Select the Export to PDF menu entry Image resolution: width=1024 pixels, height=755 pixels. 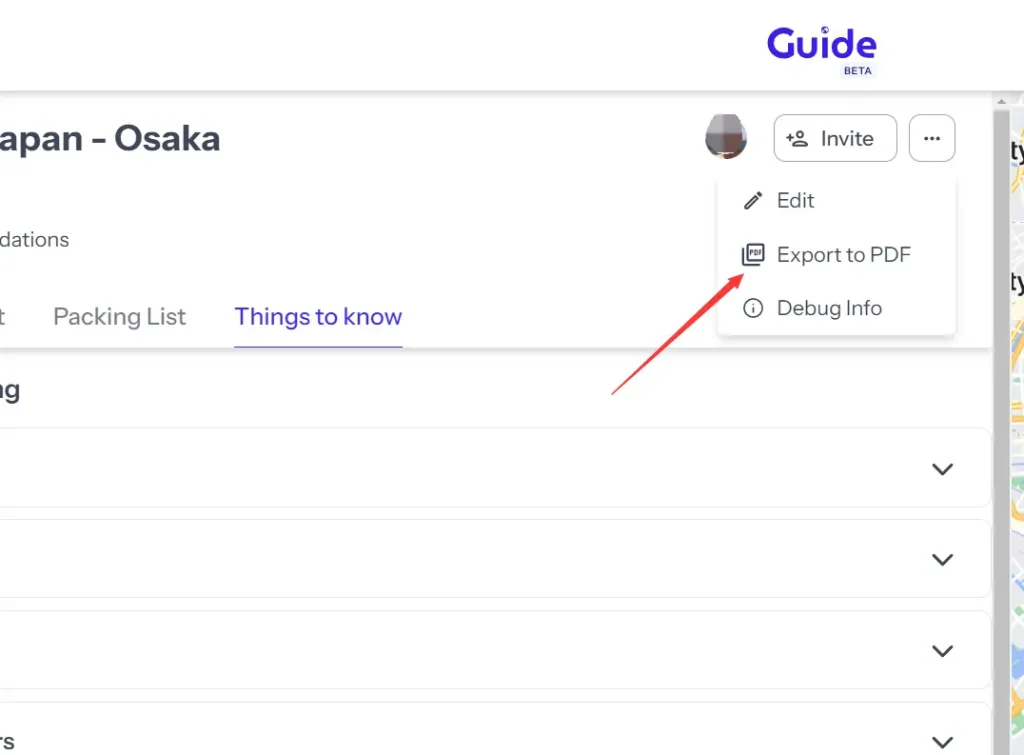[x=844, y=254]
